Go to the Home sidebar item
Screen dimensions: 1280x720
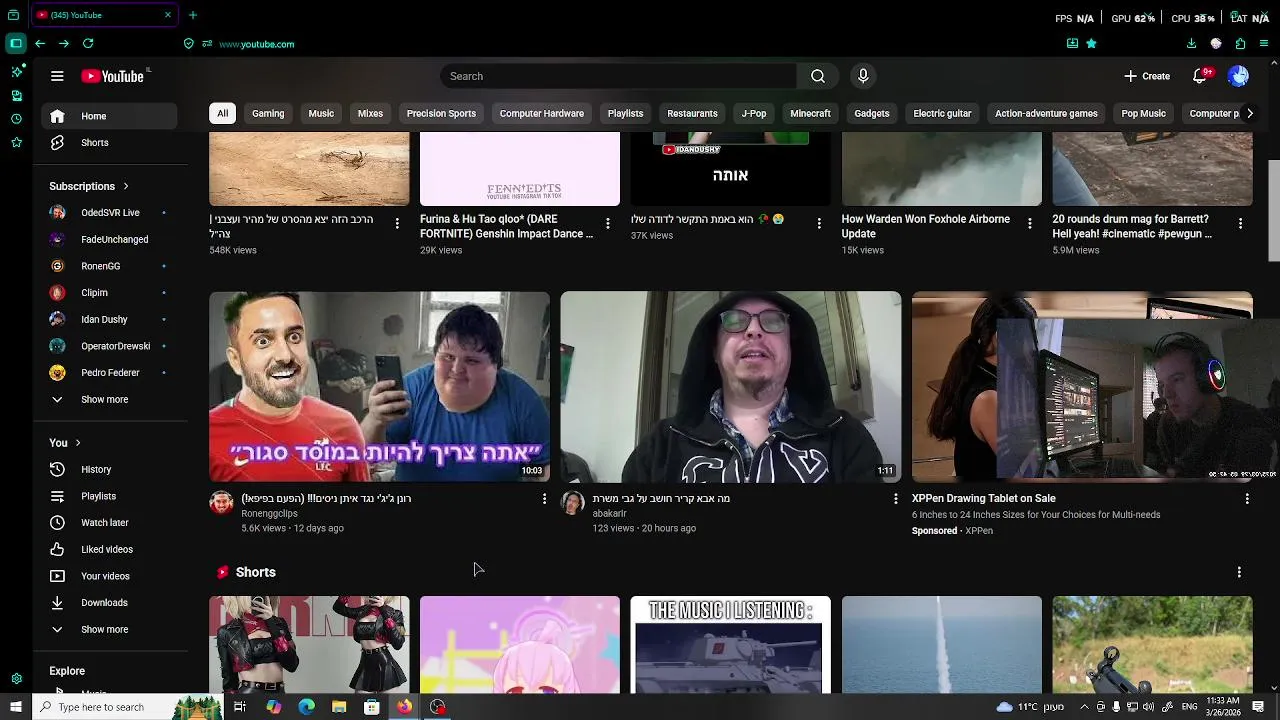[109, 116]
